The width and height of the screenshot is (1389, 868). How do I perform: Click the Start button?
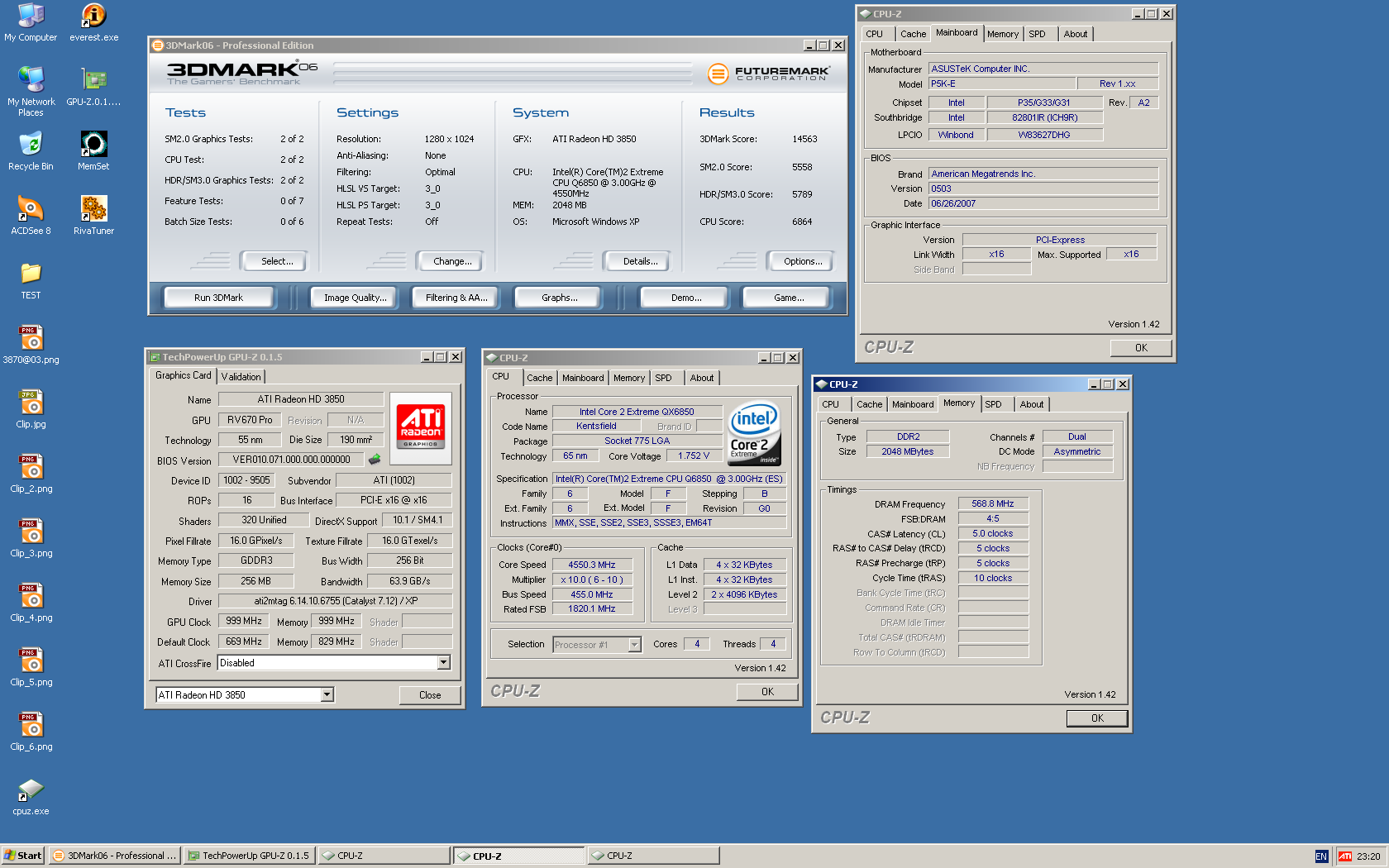click(22, 856)
